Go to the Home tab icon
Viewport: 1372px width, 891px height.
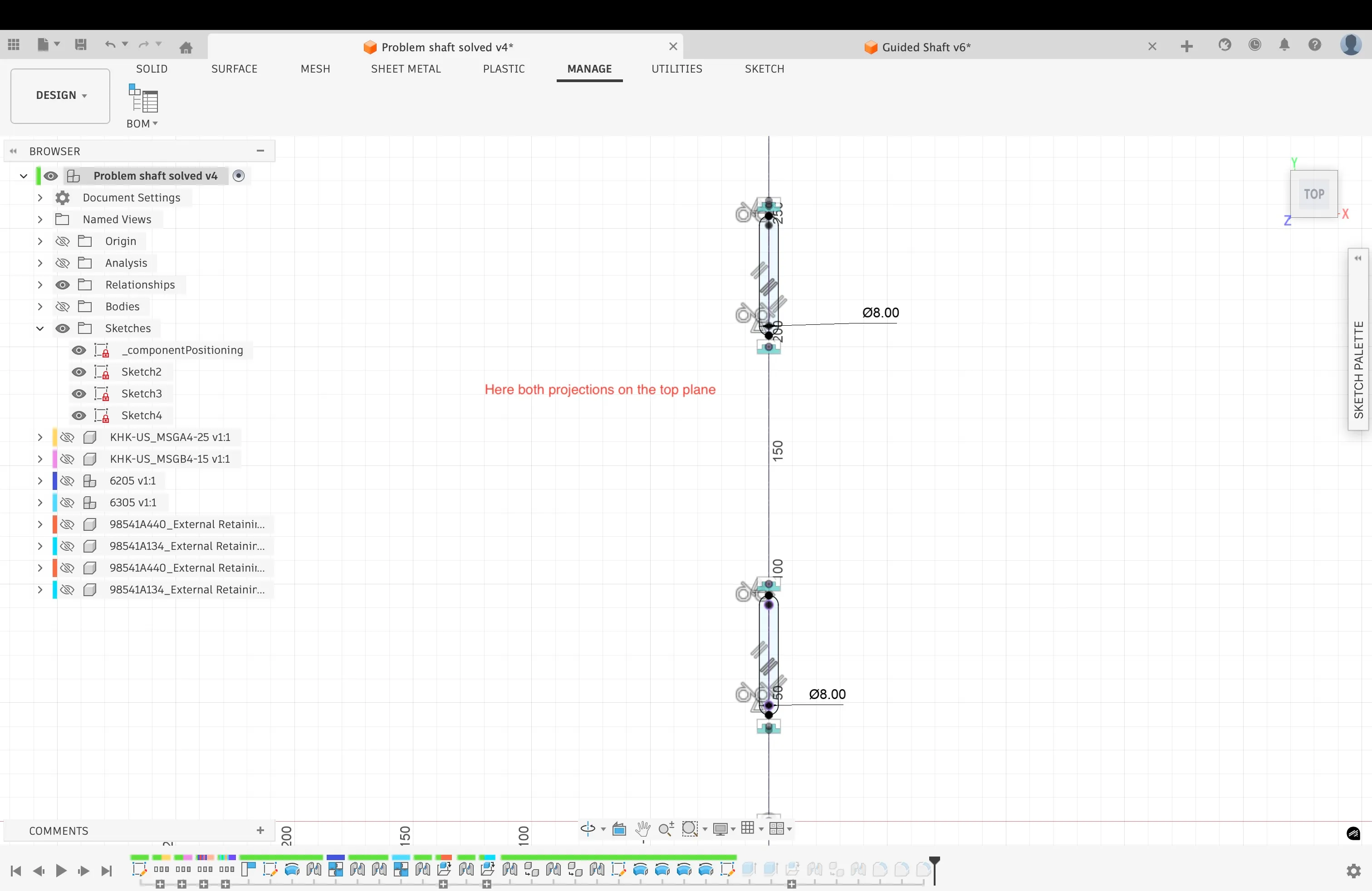coord(186,47)
